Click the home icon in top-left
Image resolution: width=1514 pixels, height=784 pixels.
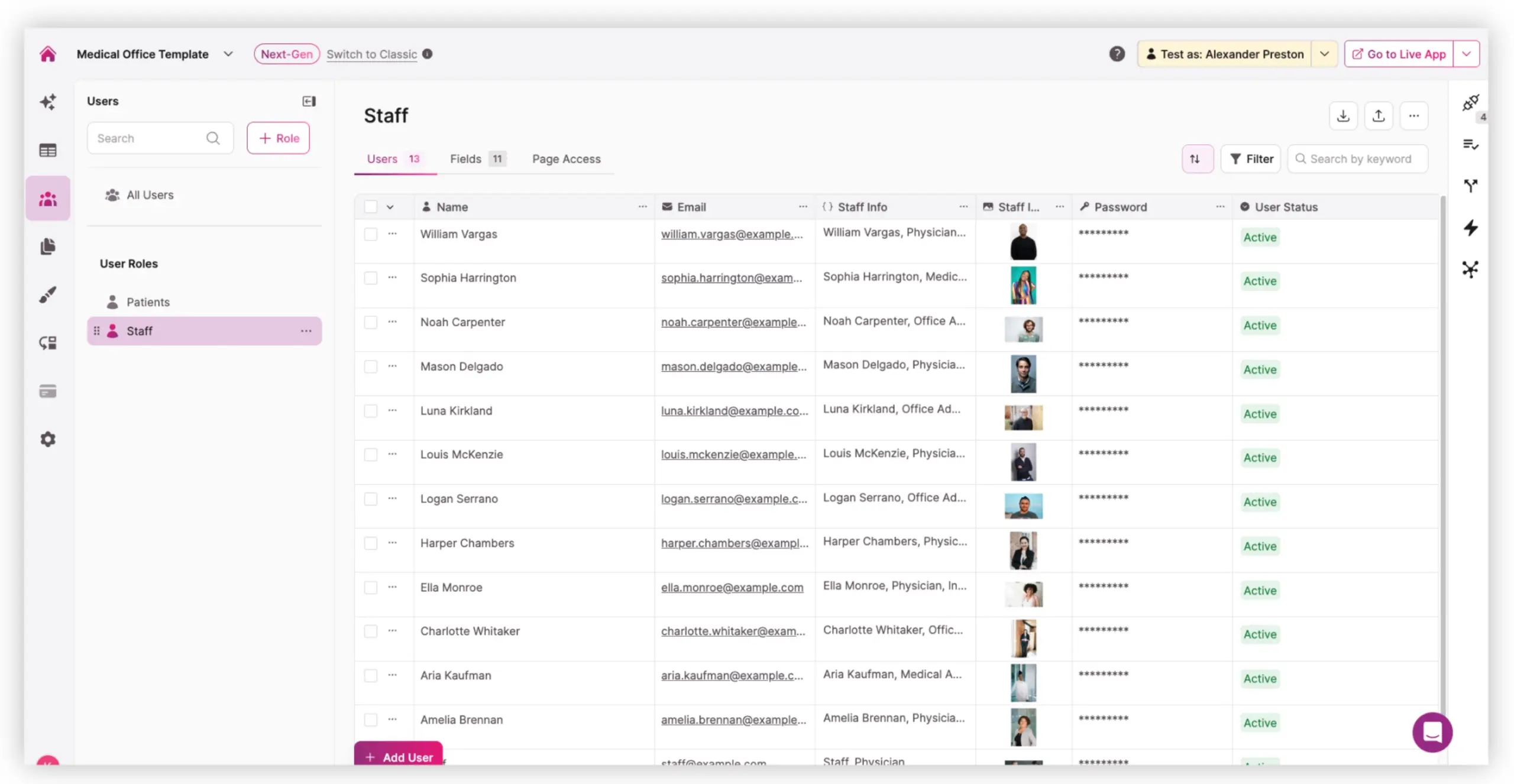click(48, 54)
